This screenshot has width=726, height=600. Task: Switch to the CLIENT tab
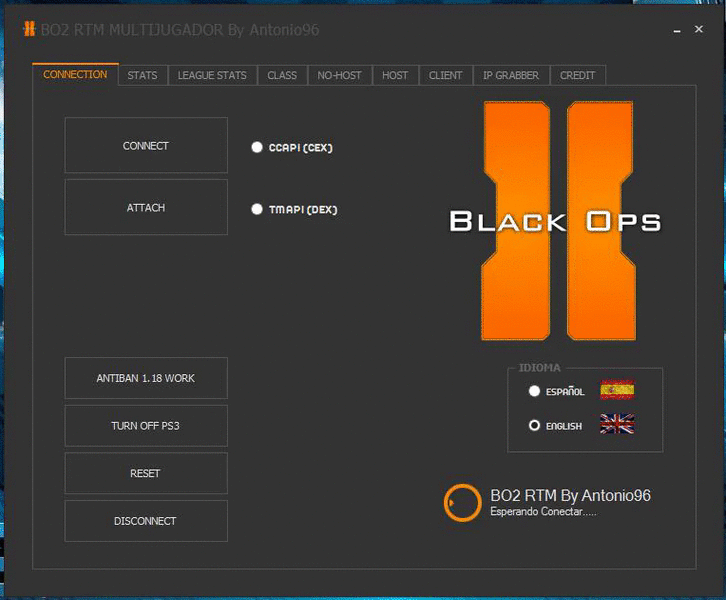[445, 75]
